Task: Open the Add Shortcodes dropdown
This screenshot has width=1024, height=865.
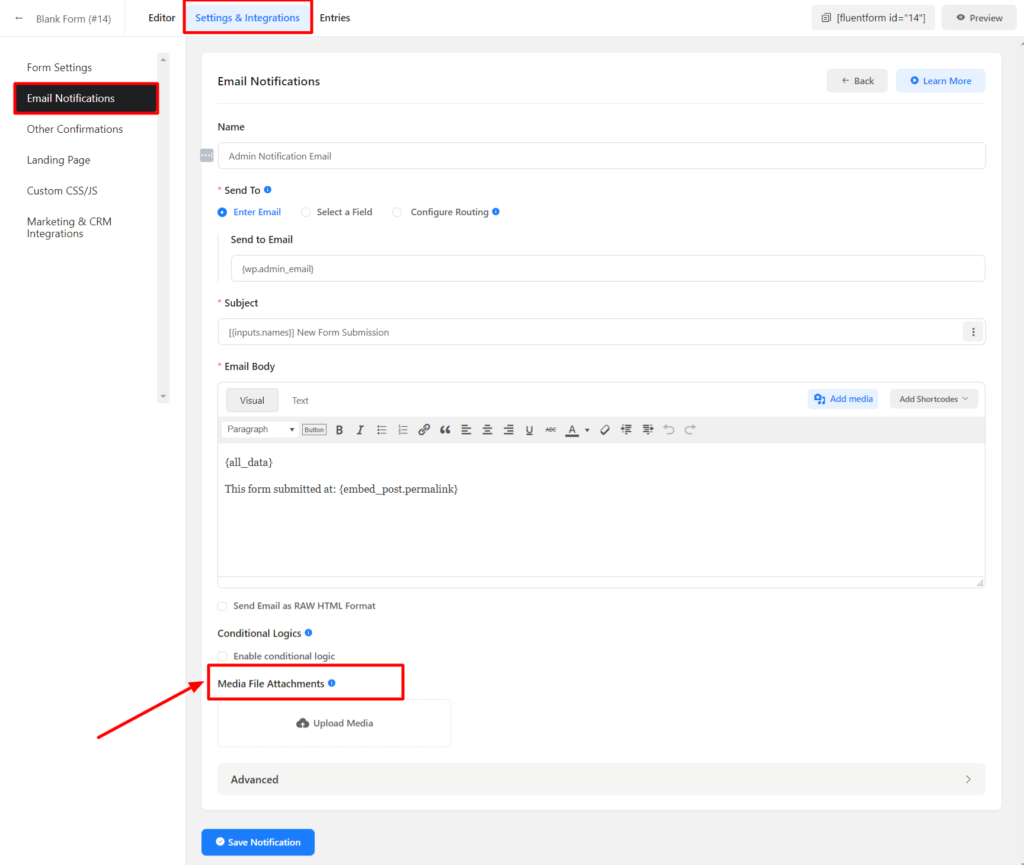Action: point(933,398)
